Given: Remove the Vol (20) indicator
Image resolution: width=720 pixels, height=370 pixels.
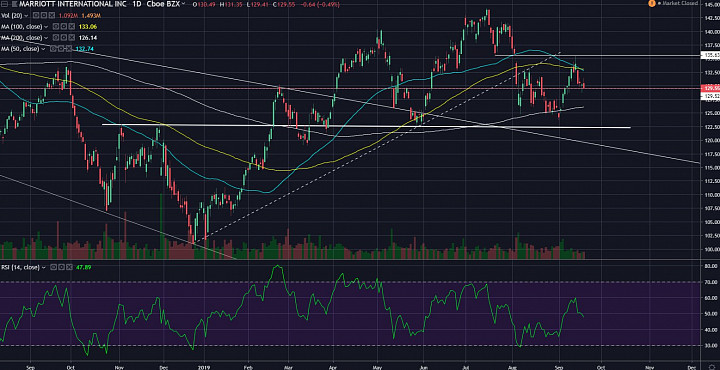Looking at the screenshot, I should 52,15.
